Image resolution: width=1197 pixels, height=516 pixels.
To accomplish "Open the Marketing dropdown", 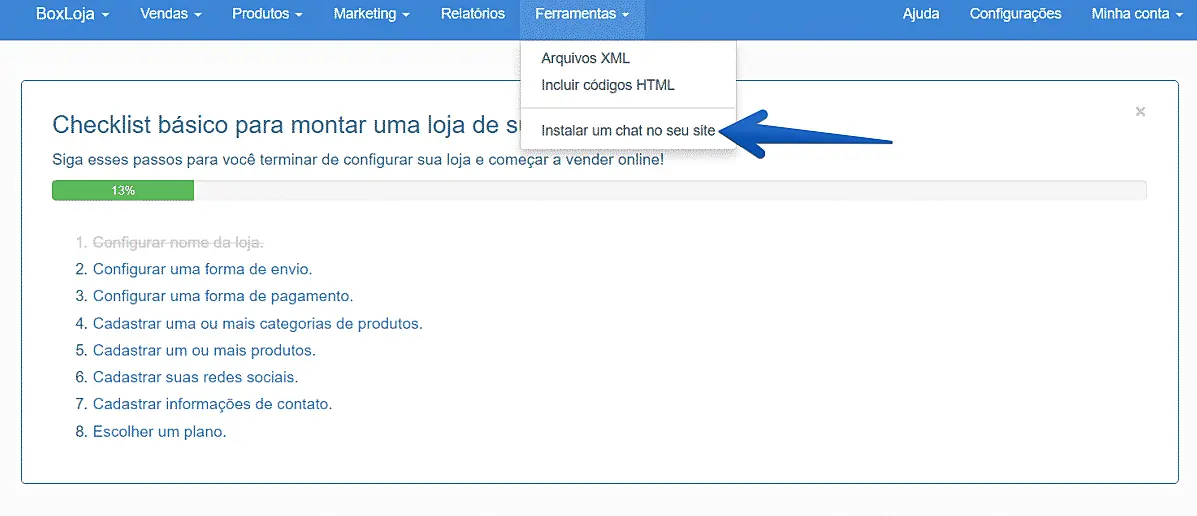I will click(x=371, y=14).
